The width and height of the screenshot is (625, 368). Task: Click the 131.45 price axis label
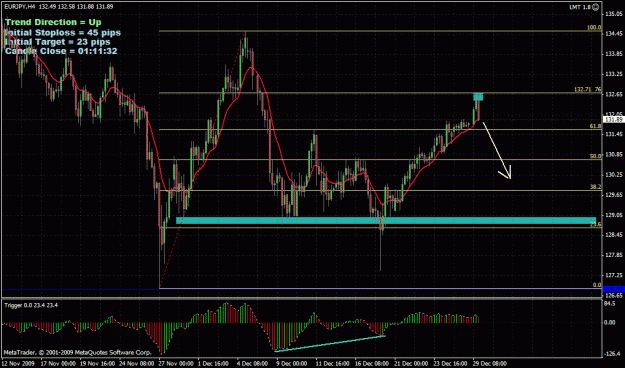pos(614,134)
